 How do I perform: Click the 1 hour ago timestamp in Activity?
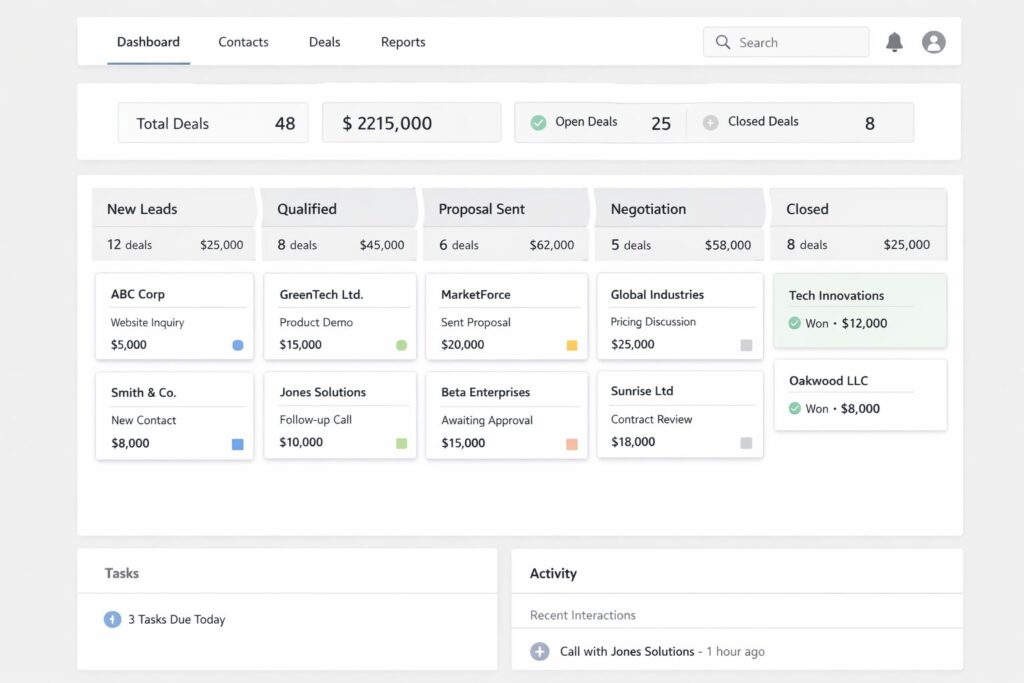pos(735,651)
